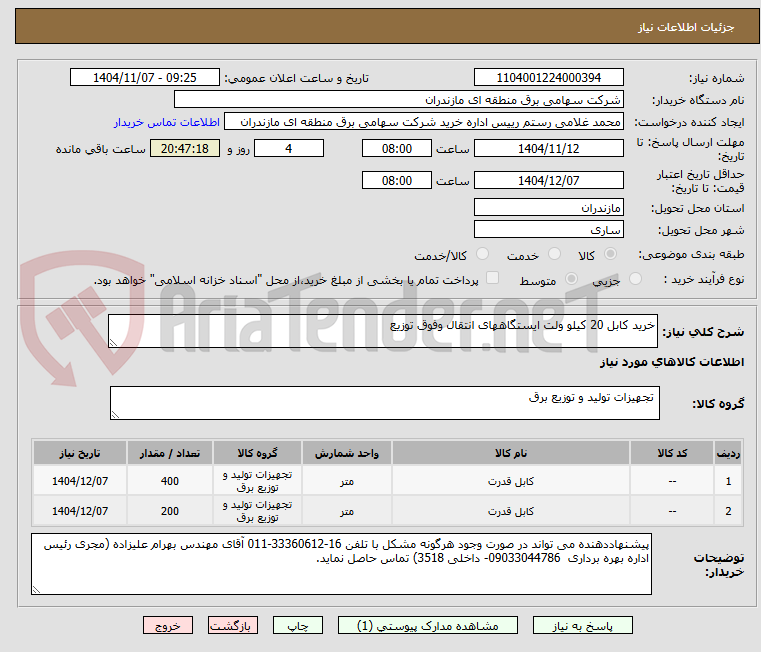Click the واحد شمارش column header
The width and height of the screenshot is (761, 652).
tap(347, 453)
